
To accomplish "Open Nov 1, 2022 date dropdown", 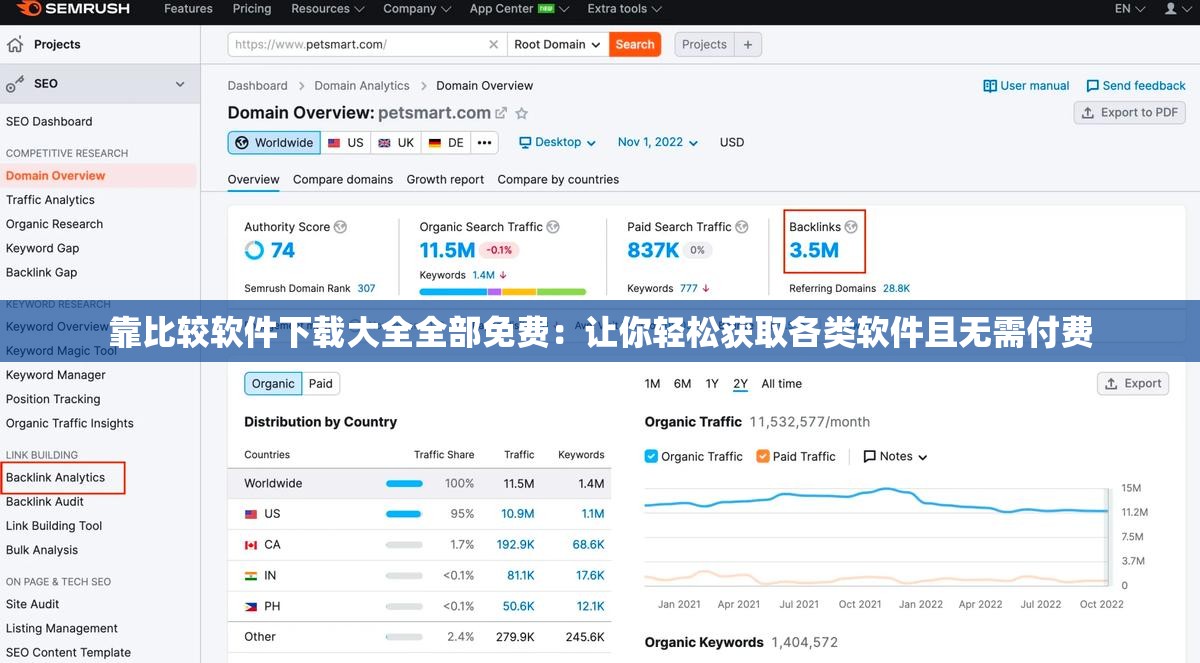I will (x=658, y=142).
